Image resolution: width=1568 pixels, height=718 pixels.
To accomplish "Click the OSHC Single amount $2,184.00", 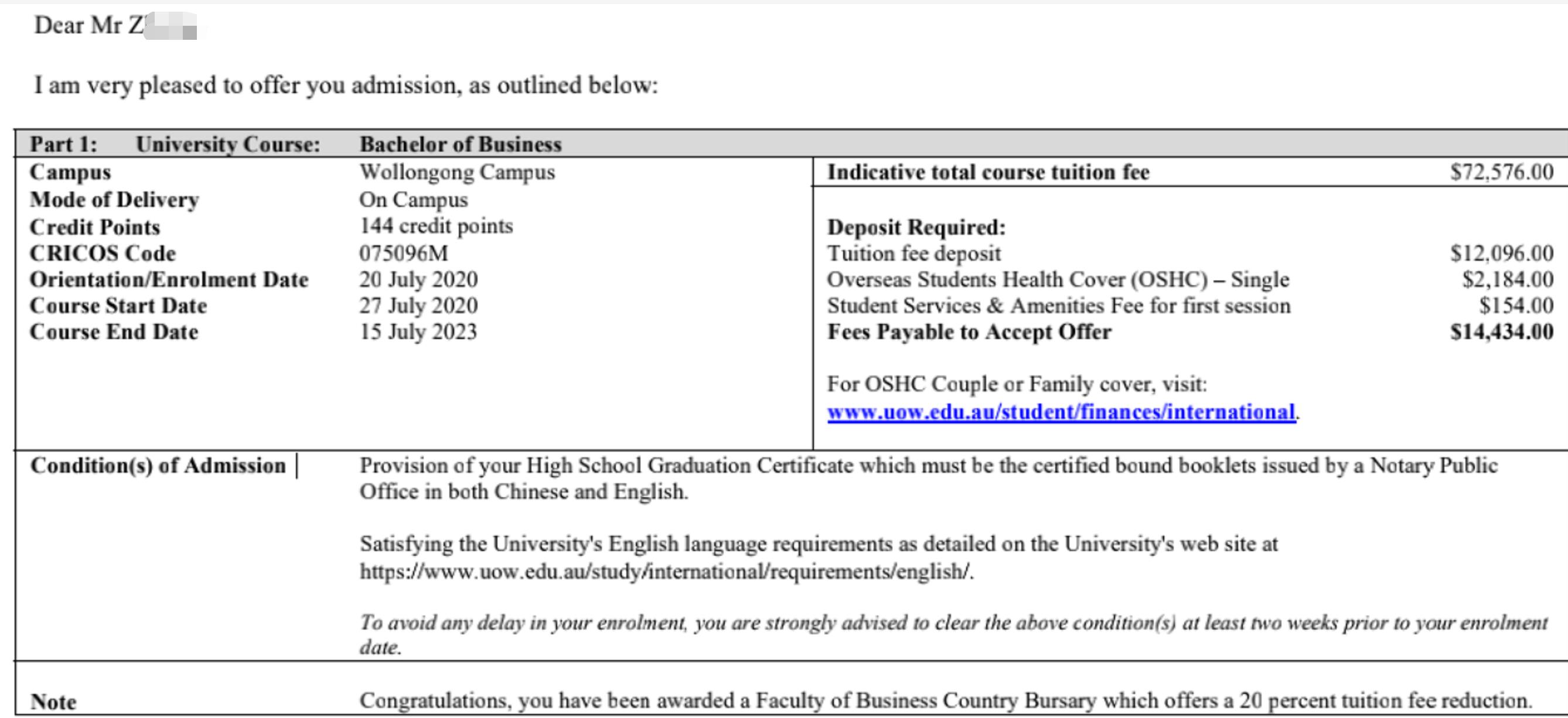I will [x=1507, y=280].
